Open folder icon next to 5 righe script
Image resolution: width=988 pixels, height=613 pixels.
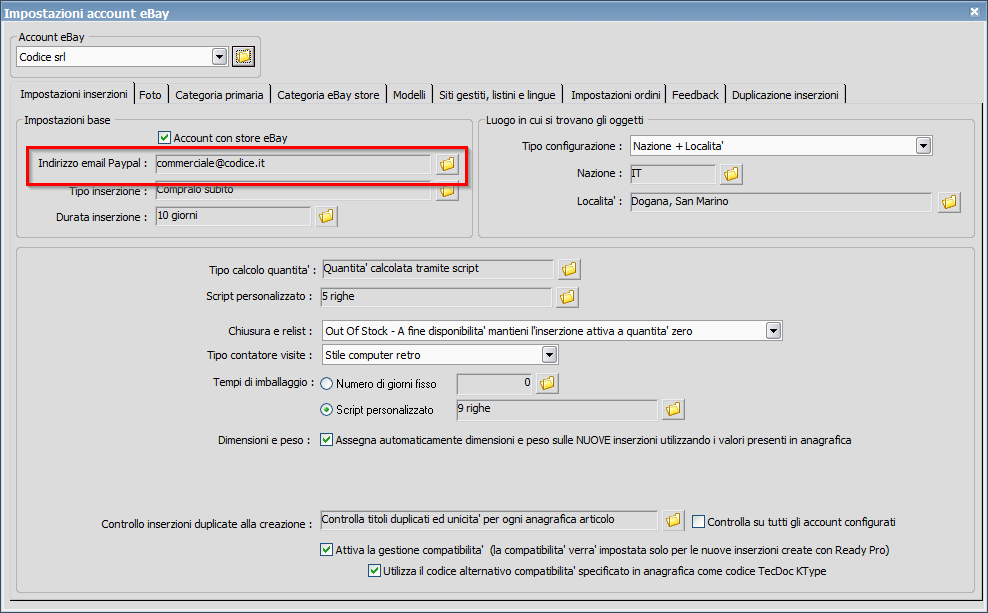tap(567, 297)
